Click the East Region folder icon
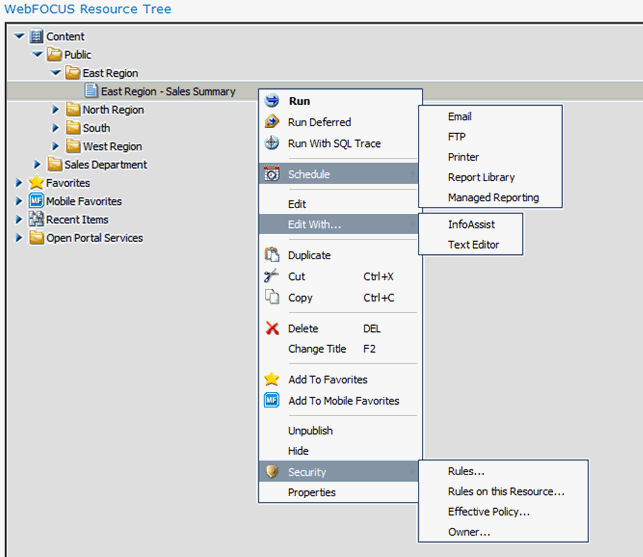The image size is (643, 557). point(73,73)
